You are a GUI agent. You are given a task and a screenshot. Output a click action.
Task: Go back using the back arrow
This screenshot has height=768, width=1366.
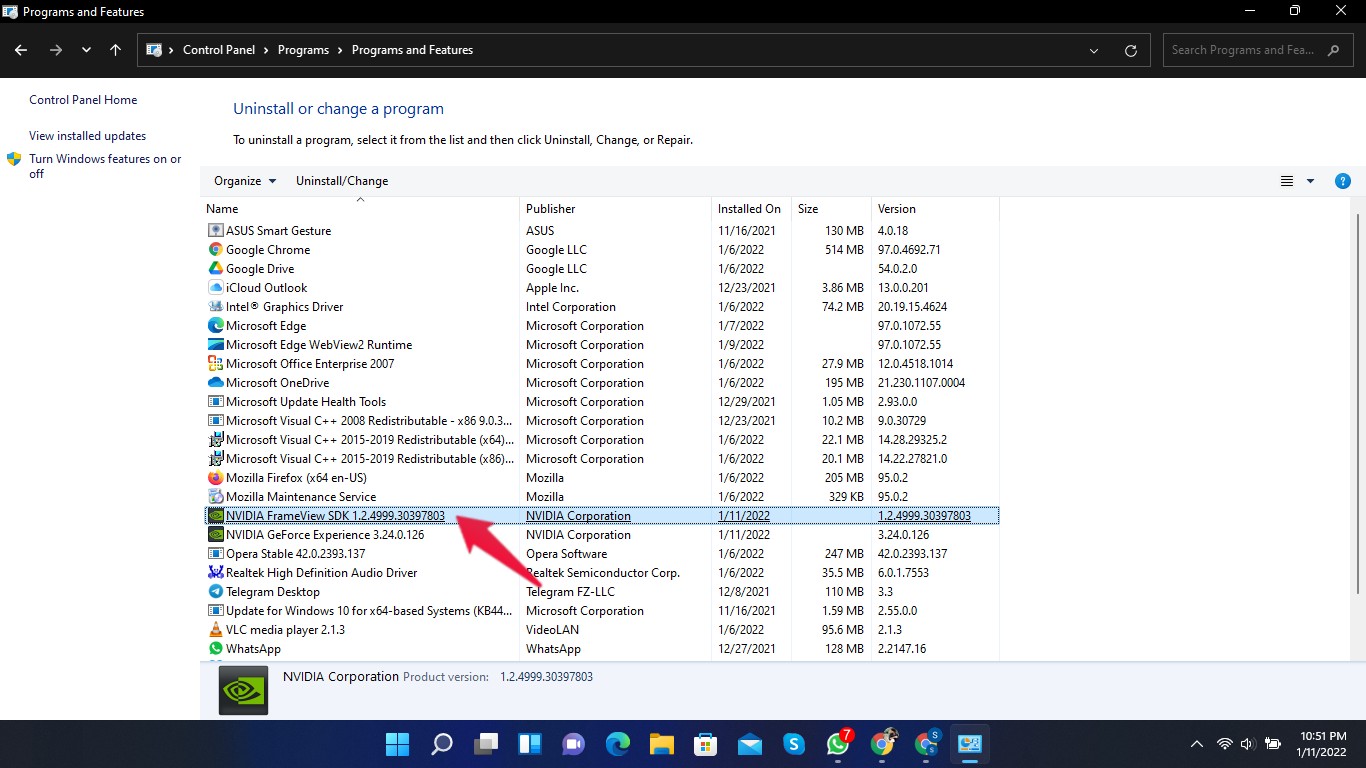[x=21, y=50]
